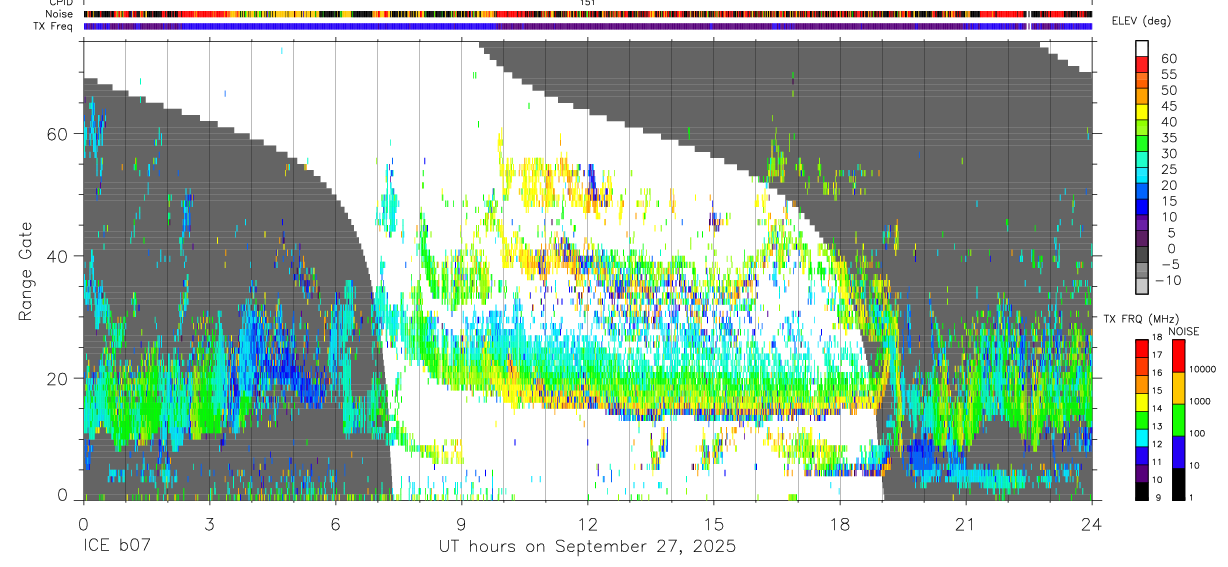Click the '18' tick label on UT hours axis
The height and width of the screenshot is (567, 1228).
(839, 524)
